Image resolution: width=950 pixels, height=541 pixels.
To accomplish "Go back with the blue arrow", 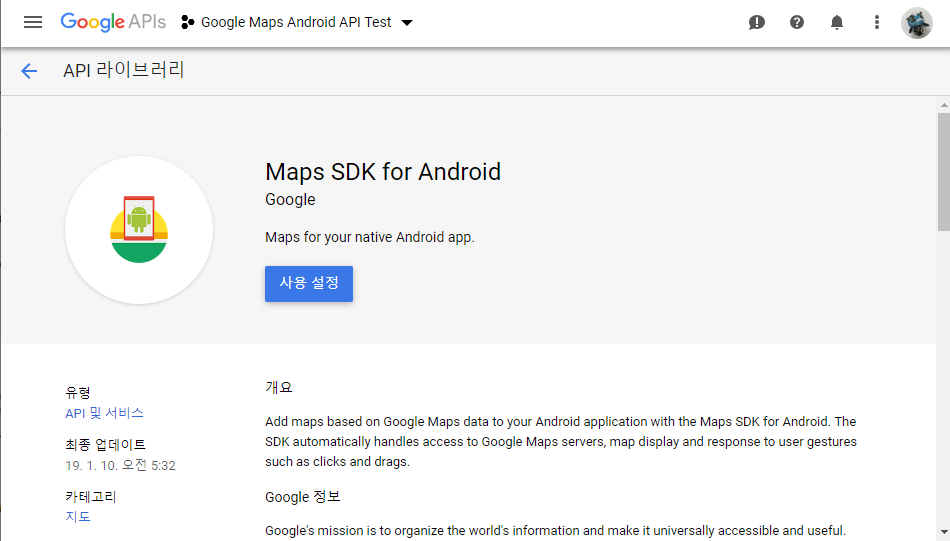I will (x=29, y=71).
